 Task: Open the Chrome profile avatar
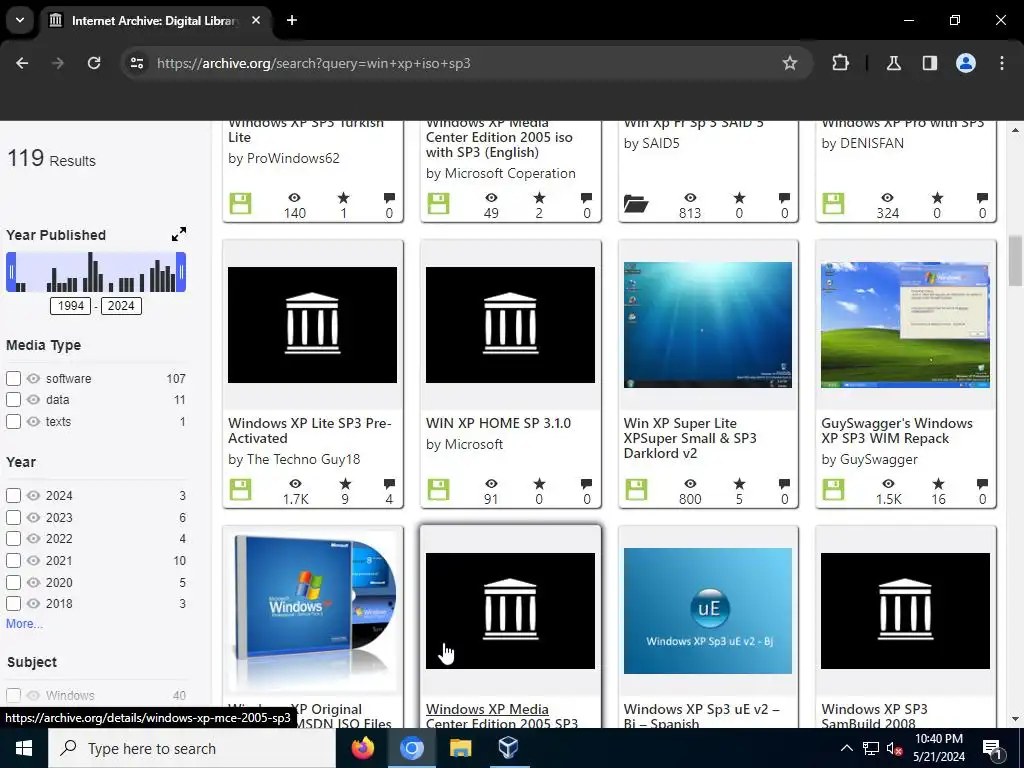(965, 63)
